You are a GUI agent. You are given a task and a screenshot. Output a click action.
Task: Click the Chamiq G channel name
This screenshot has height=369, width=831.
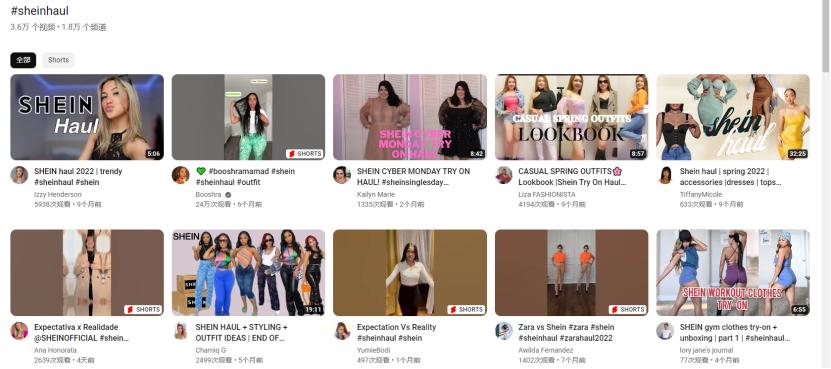pos(210,350)
